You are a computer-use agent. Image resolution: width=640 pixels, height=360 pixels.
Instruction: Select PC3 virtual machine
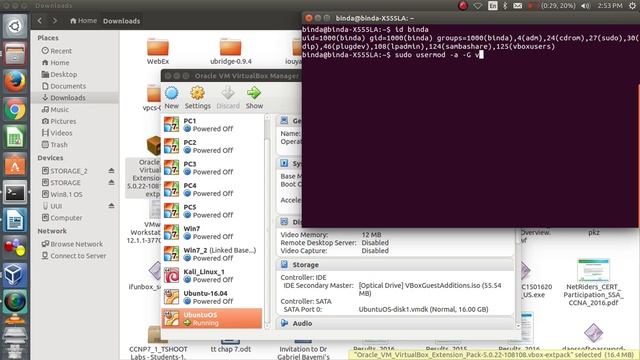pos(212,168)
